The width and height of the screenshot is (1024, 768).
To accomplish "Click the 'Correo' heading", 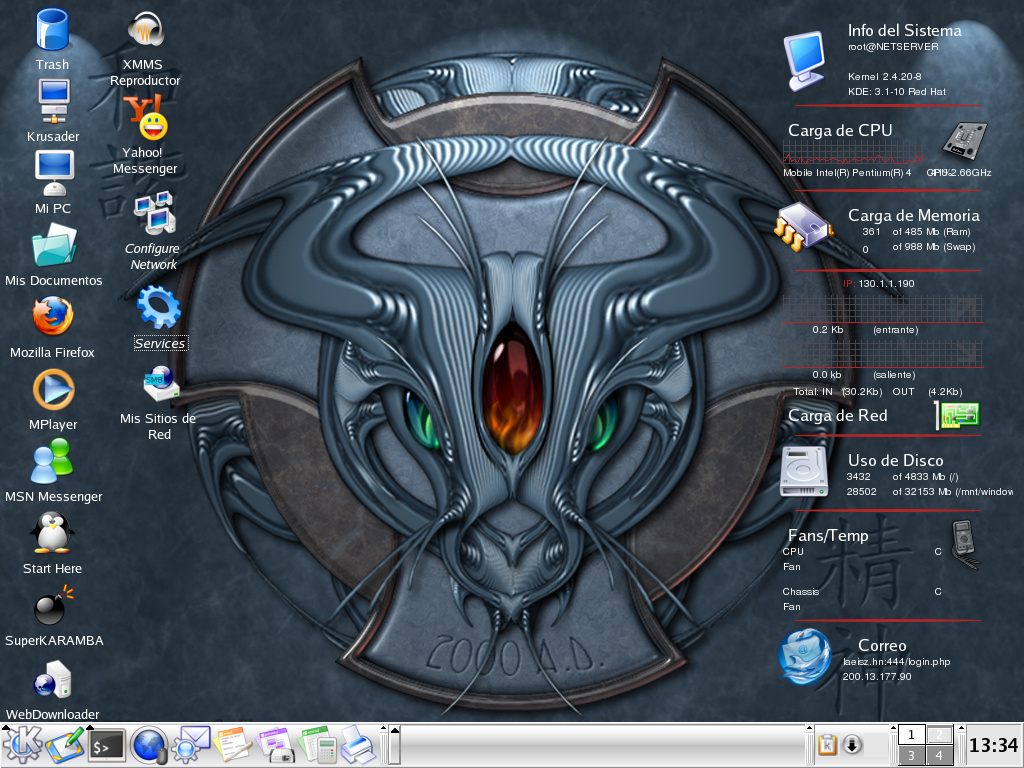I will tap(882, 645).
